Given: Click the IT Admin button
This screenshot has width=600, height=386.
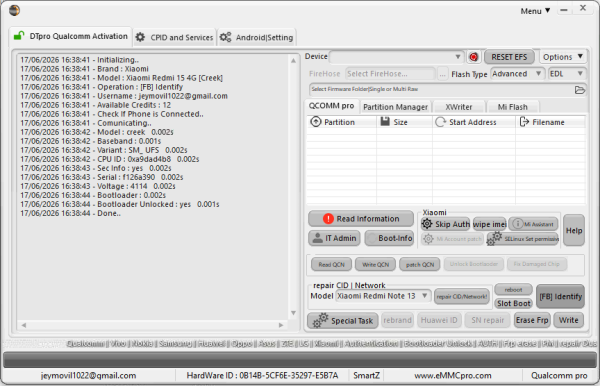Looking at the screenshot, I should point(334,238).
